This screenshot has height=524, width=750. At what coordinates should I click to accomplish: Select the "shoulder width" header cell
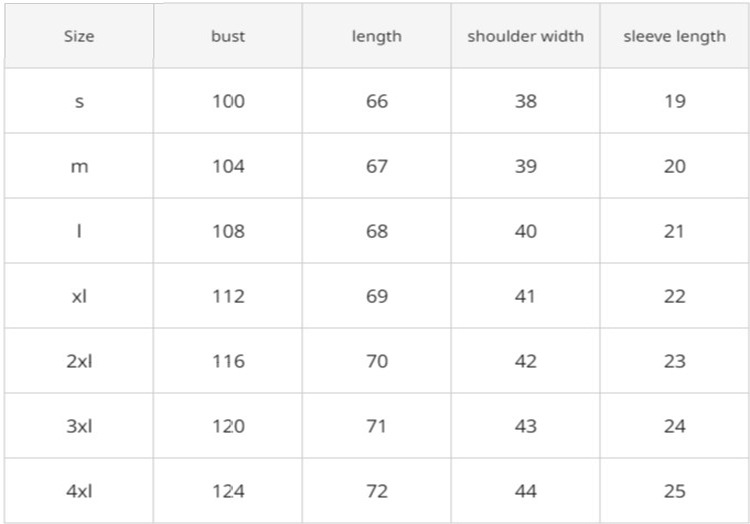[x=525, y=36]
